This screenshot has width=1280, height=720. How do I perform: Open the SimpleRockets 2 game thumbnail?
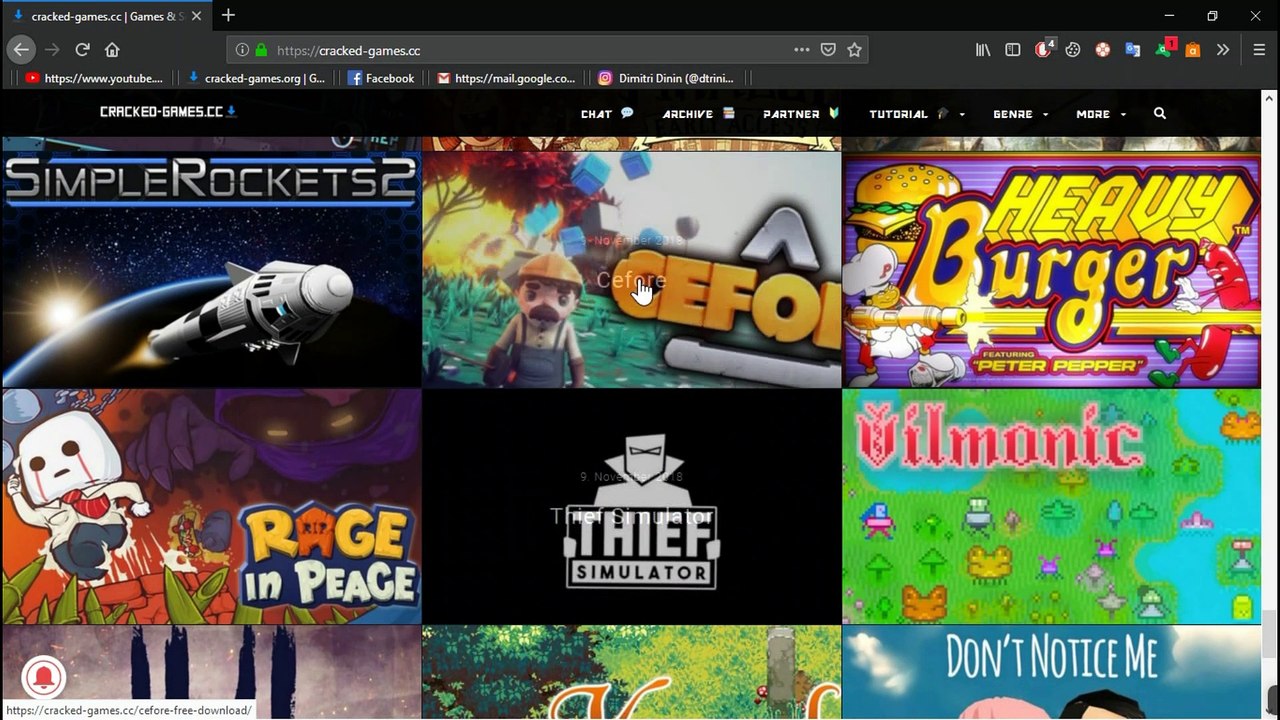[211, 269]
